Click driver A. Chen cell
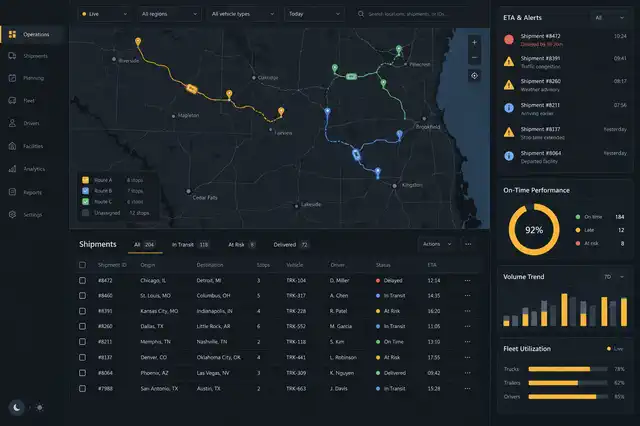640x426 pixels. pyautogui.click(x=339, y=295)
